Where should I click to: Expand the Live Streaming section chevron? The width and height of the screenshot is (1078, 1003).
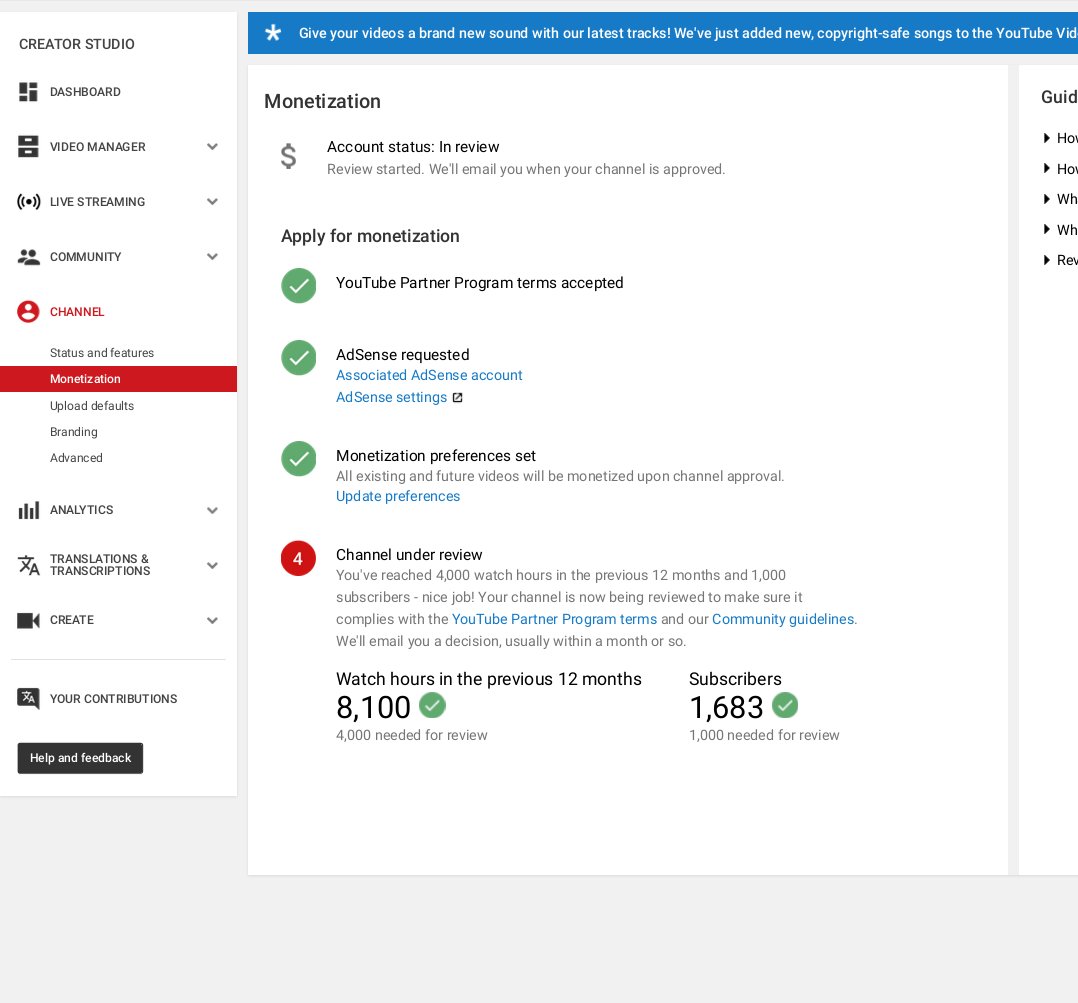[x=212, y=201]
